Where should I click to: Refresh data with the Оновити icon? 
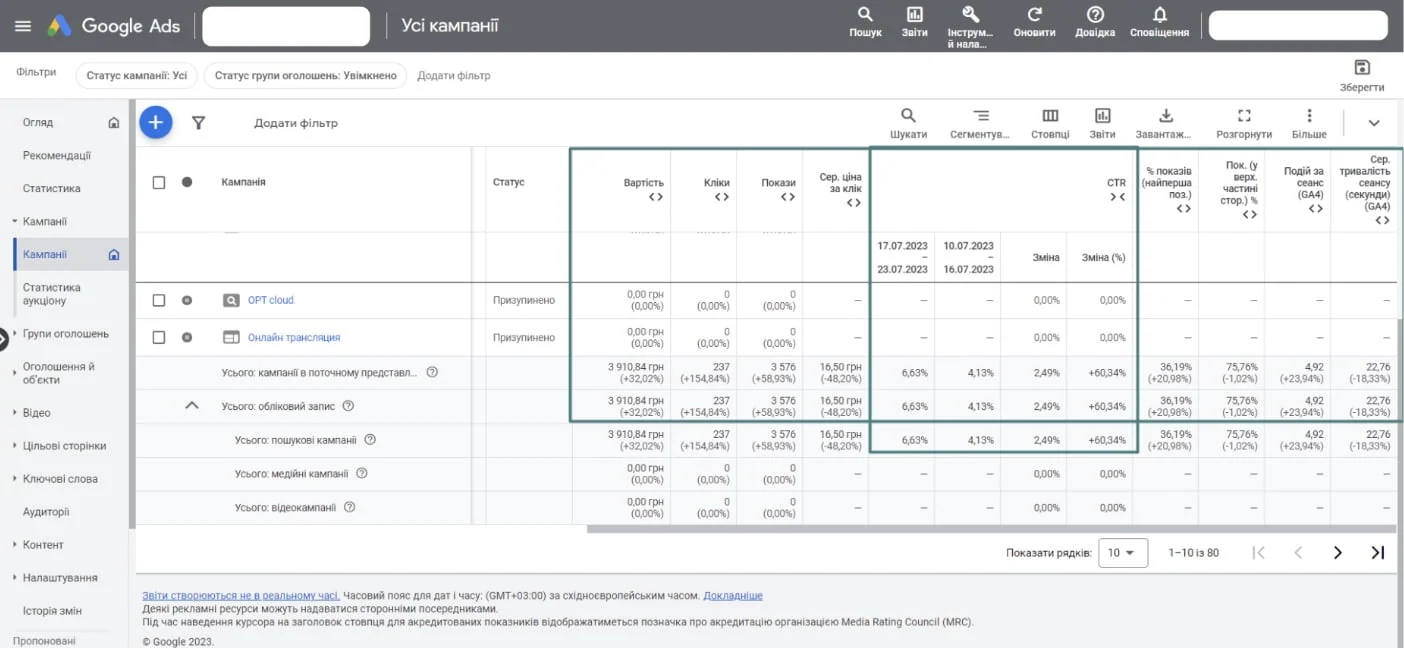point(1034,22)
